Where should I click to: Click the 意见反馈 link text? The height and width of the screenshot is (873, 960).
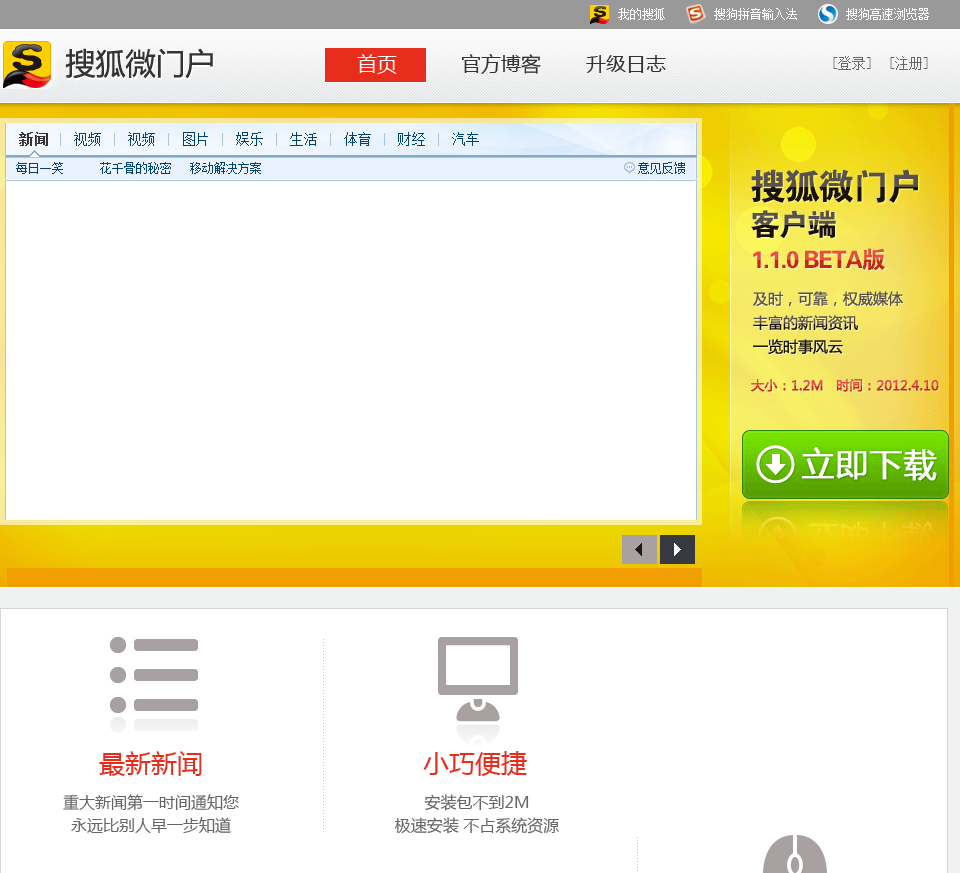[661, 168]
